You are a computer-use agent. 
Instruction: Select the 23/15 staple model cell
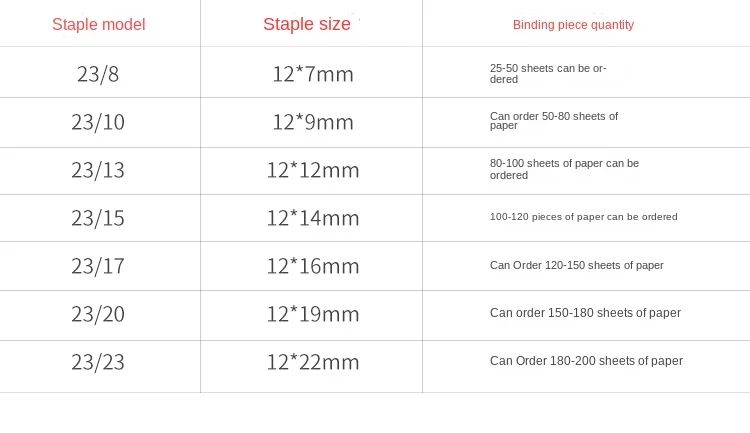(x=98, y=218)
